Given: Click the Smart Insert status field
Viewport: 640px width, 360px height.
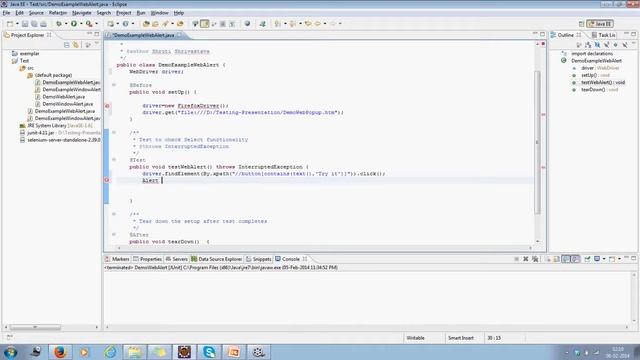Looking at the screenshot, I should coord(461,338).
